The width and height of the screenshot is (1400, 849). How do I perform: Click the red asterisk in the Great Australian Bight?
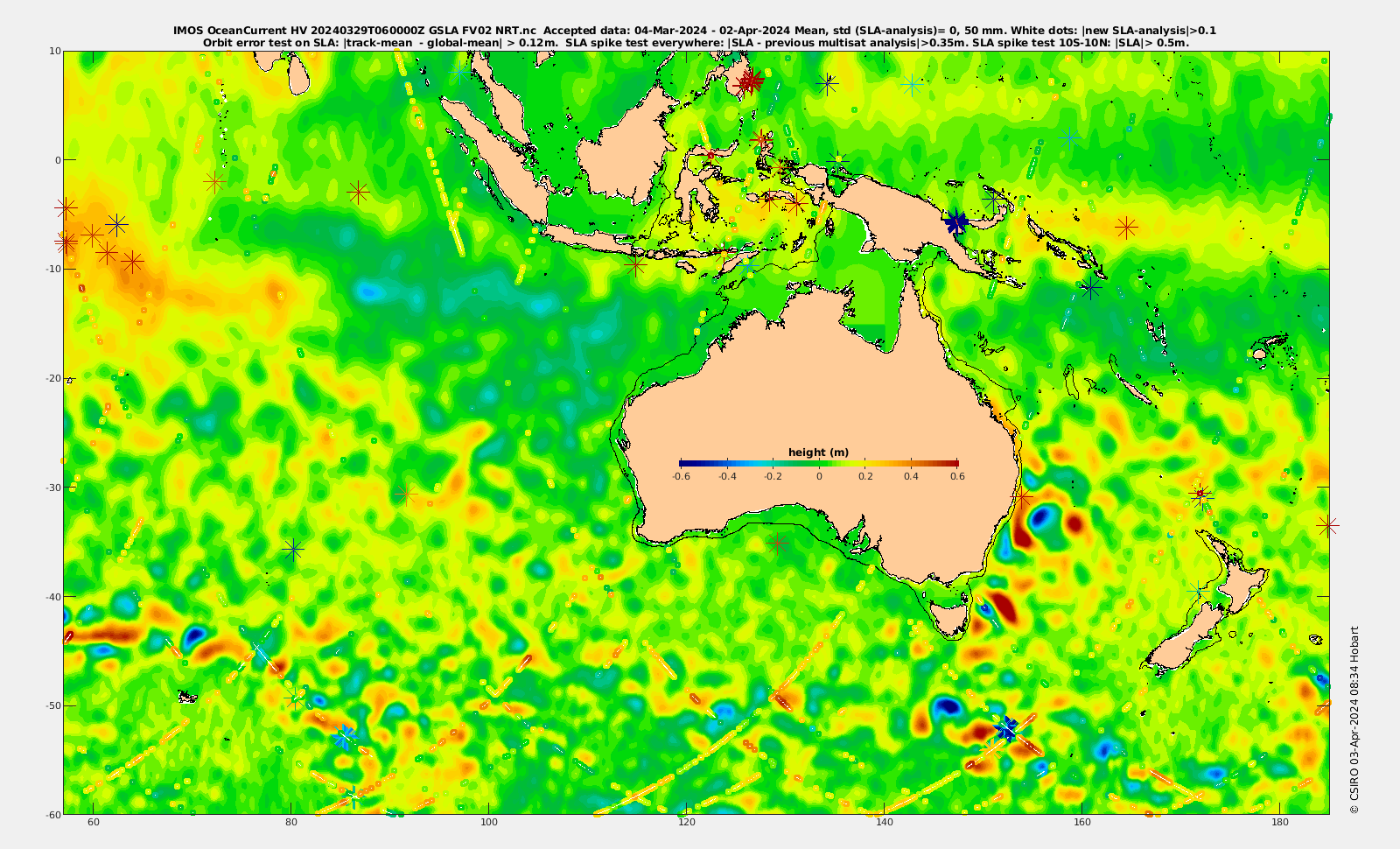tap(777, 544)
